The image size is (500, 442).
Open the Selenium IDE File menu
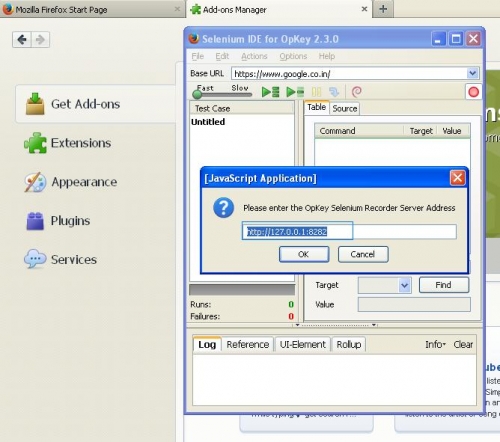click(197, 56)
